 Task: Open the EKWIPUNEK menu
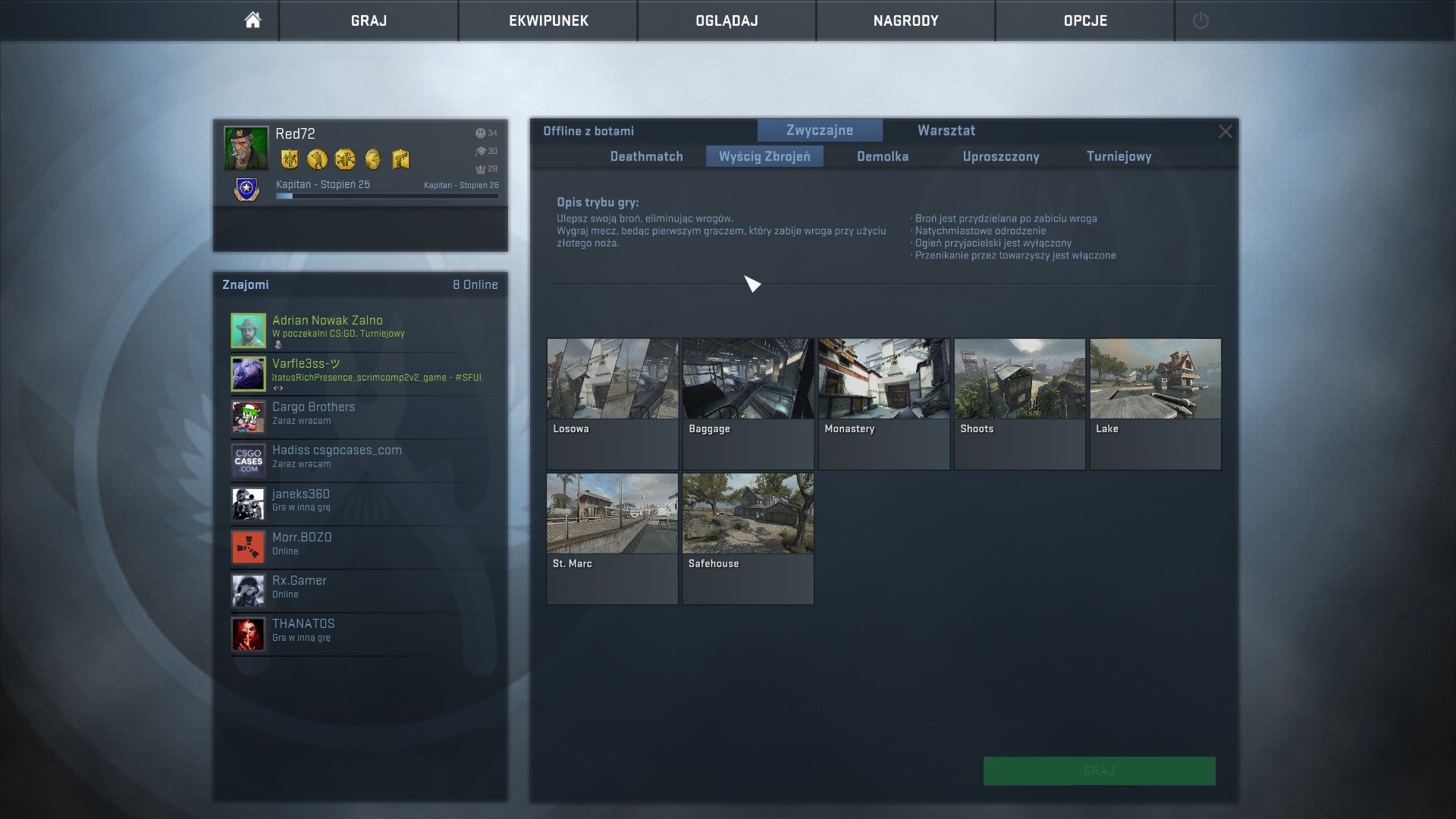point(548,20)
